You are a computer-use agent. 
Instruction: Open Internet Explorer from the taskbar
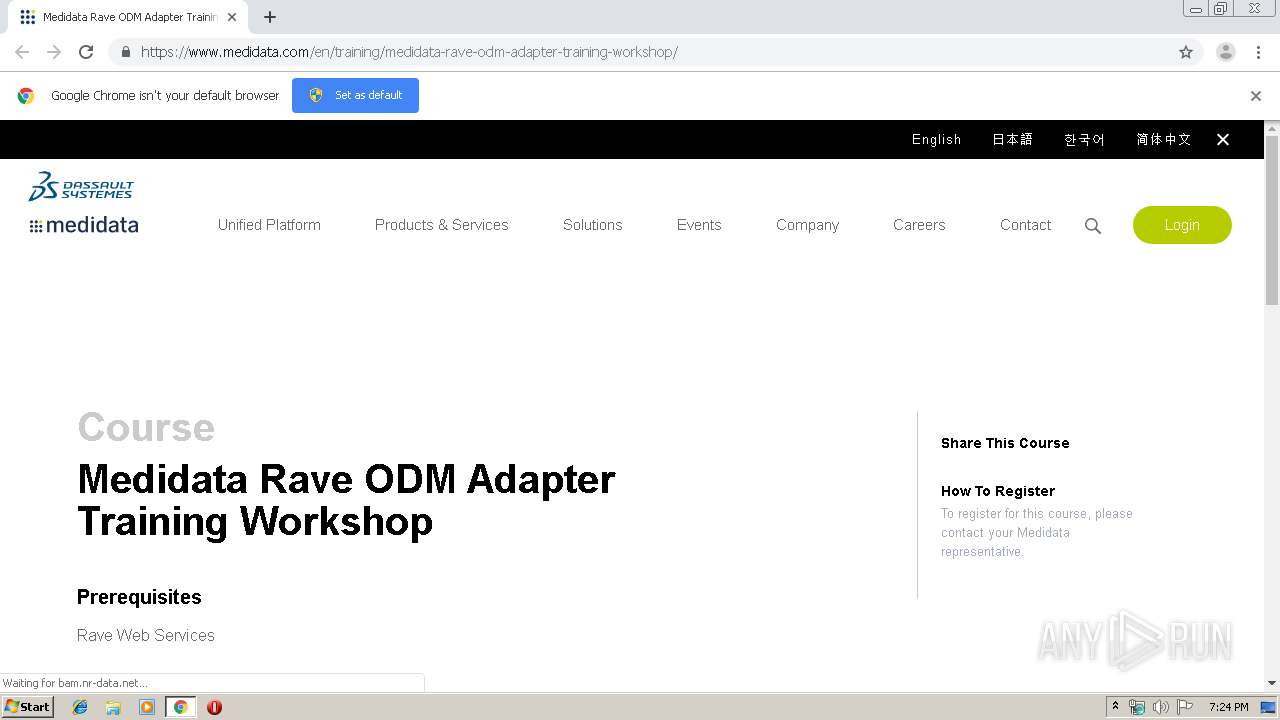(80, 707)
